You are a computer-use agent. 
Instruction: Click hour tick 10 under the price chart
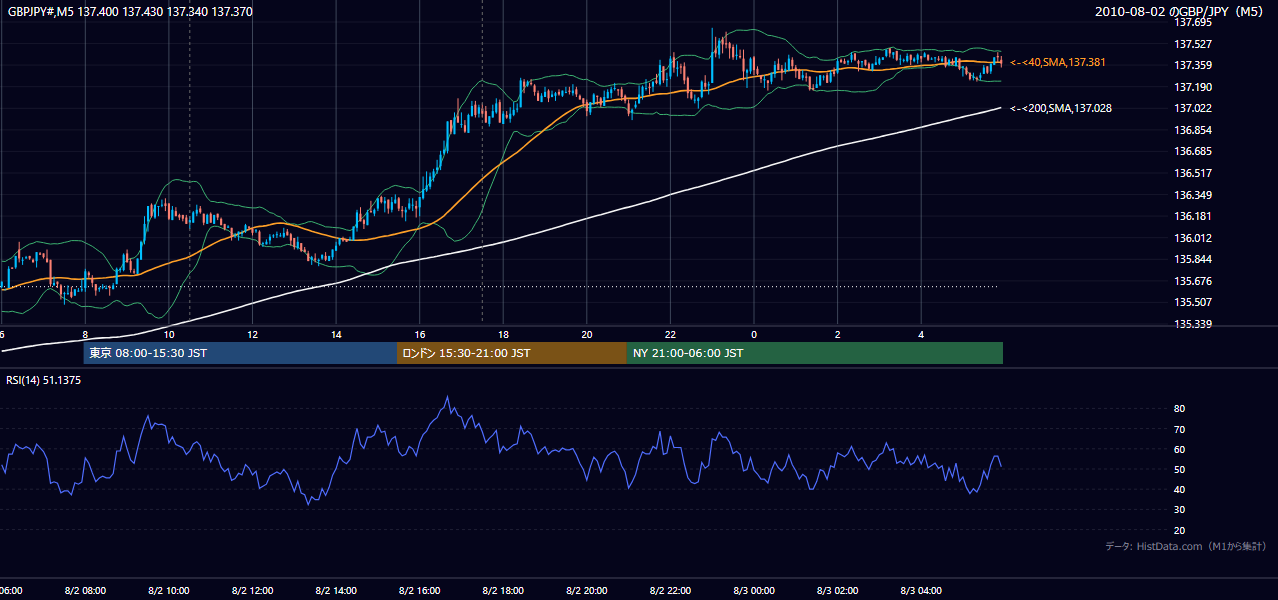[169, 334]
